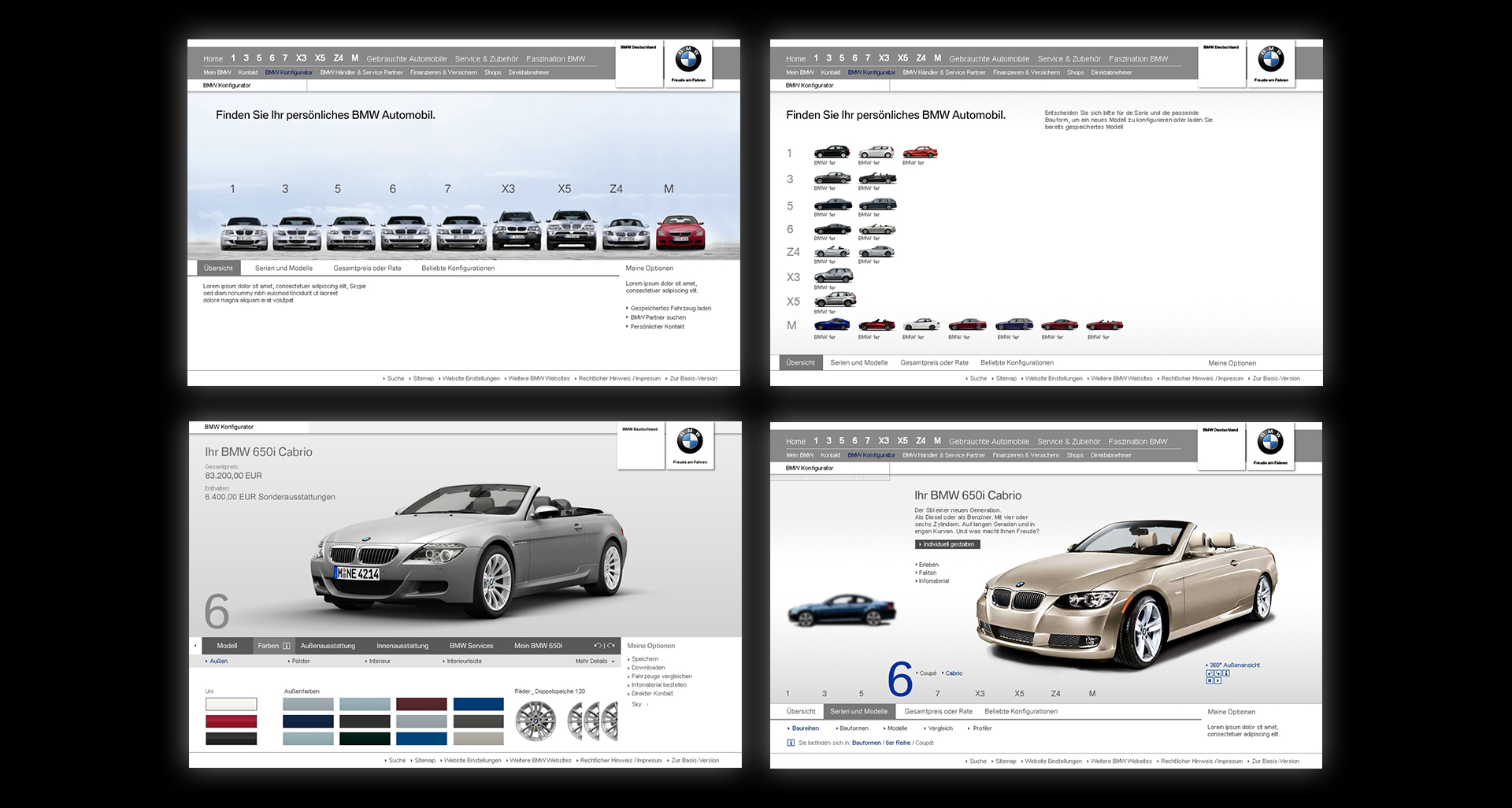This screenshot has width=1512, height=808.
Task: Pick the car under series number 1 in lineup
Action: 244,233
